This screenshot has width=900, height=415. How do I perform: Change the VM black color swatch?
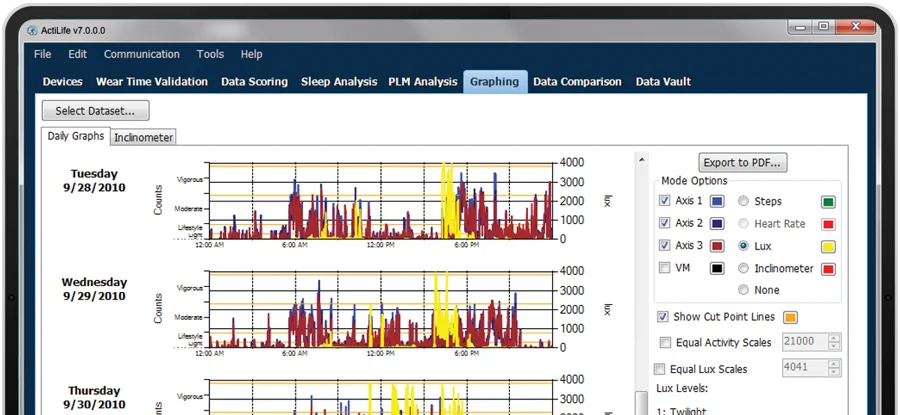pos(717,268)
